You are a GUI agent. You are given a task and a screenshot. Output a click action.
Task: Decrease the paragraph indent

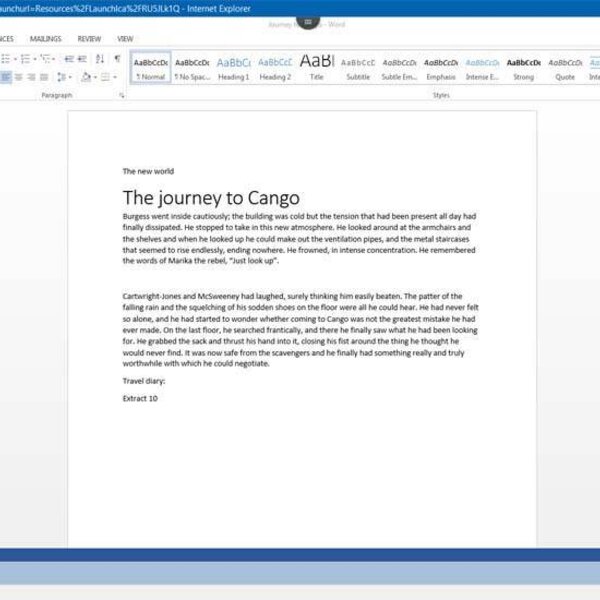pos(69,59)
